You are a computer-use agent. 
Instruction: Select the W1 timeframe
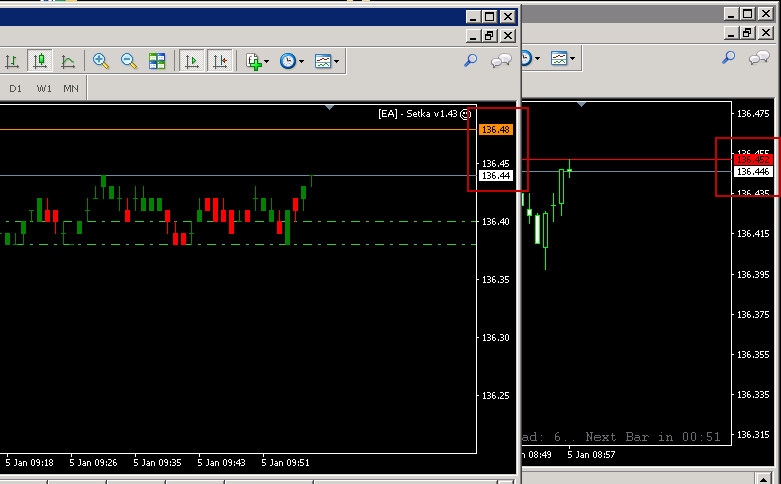[44, 89]
